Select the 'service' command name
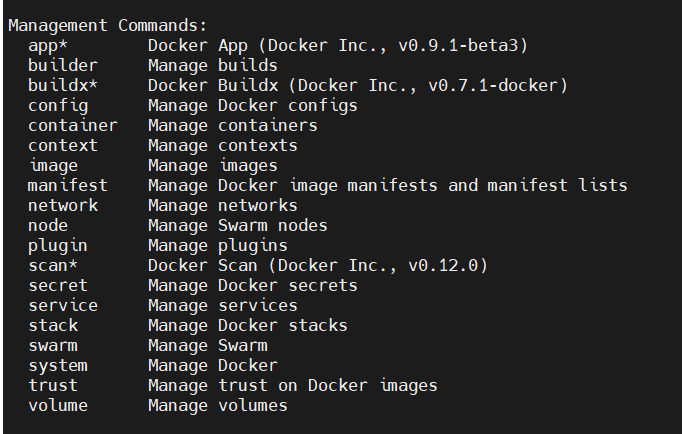 [63, 306]
